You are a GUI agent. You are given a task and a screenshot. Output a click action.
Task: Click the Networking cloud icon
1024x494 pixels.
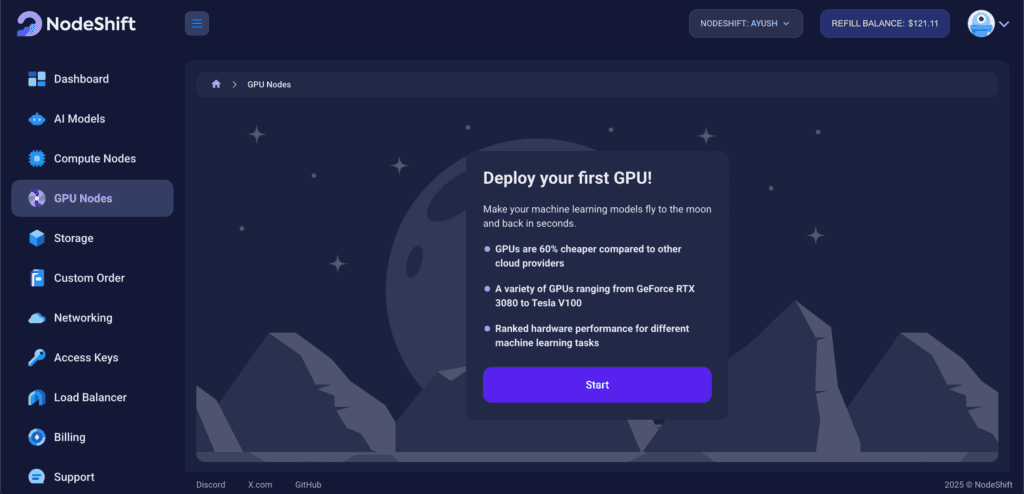pos(37,318)
